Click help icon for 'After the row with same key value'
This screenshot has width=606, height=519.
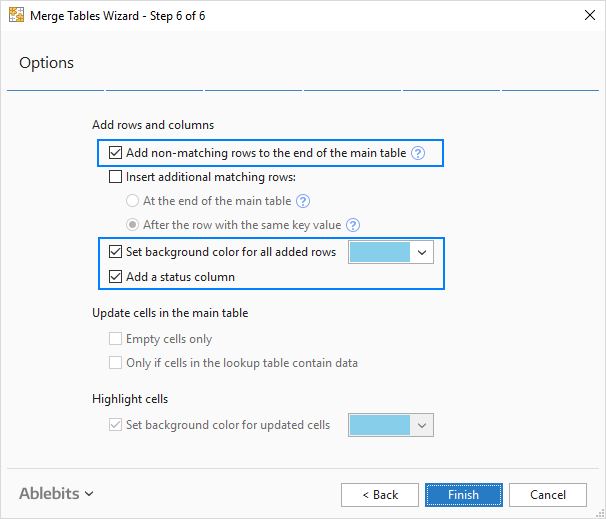tap(353, 225)
